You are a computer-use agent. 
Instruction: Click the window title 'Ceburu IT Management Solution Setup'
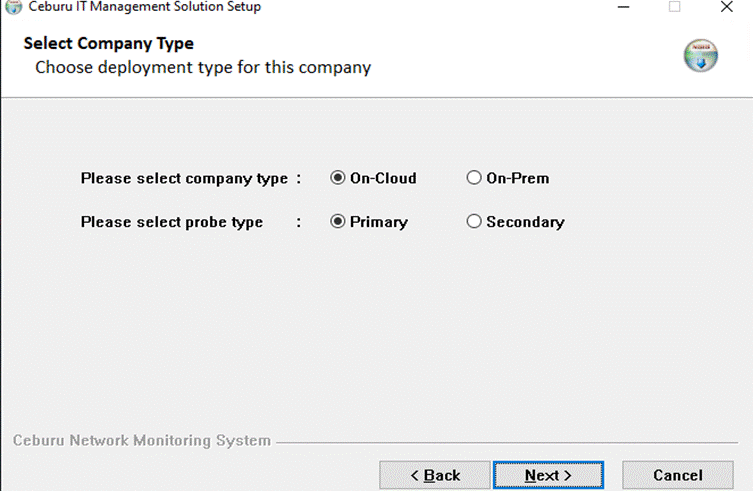click(145, 7)
